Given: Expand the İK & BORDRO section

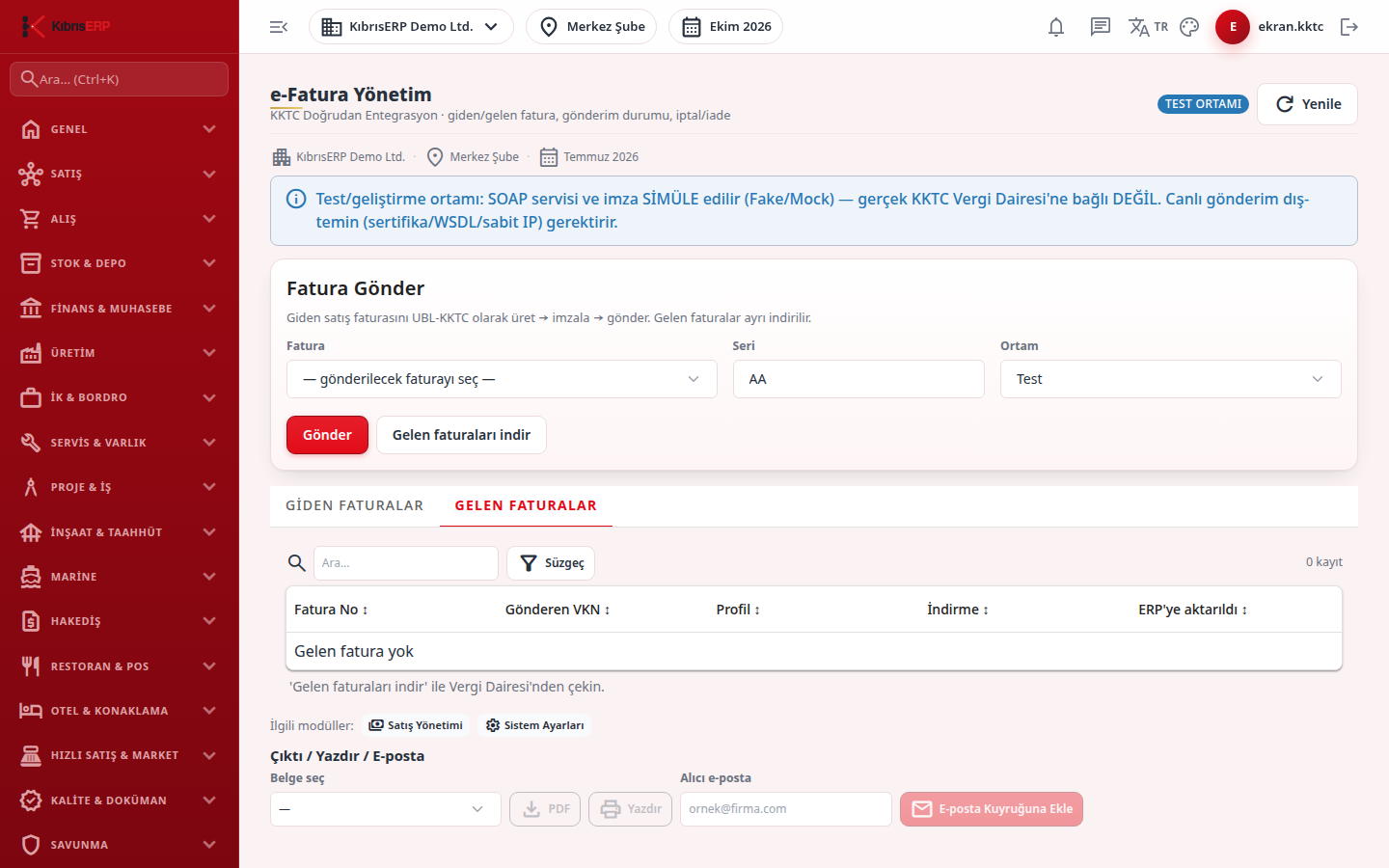Looking at the screenshot, I should (120, 397).
